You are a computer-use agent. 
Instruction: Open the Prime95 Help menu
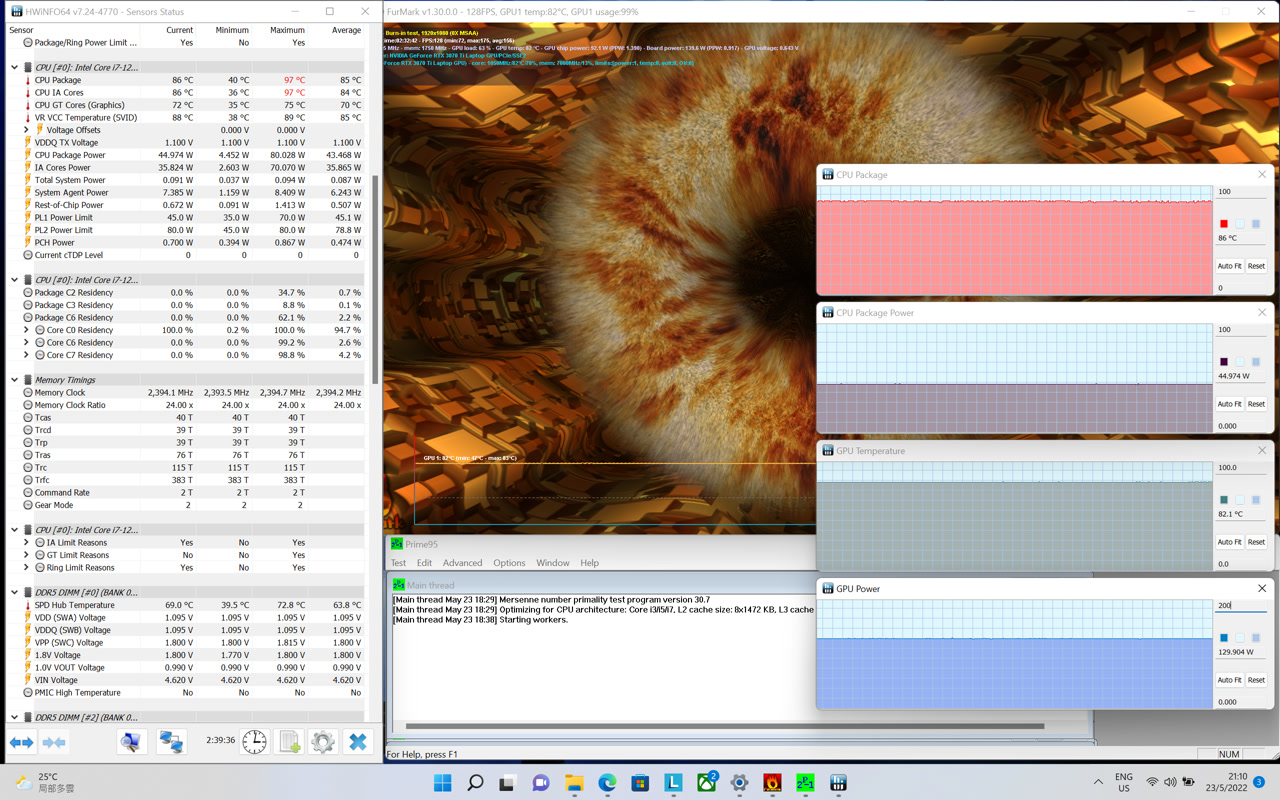[589, 563]
